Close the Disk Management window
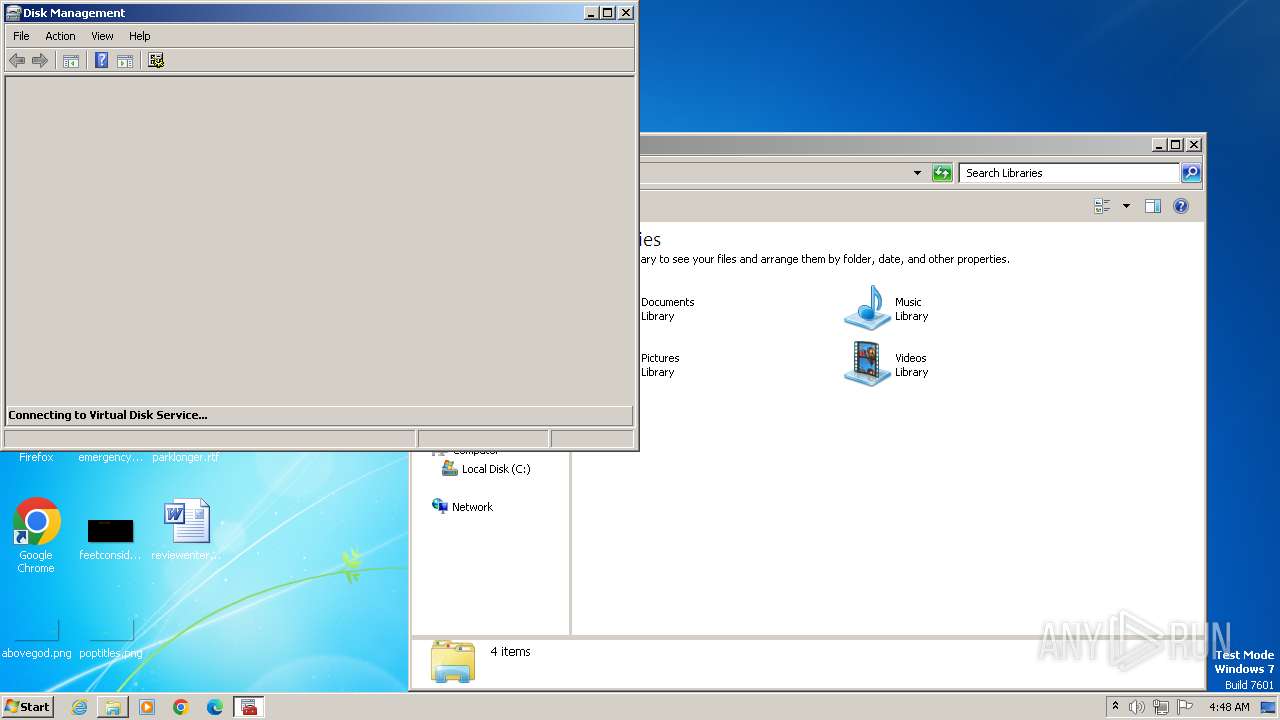 pyautogui.click(x=626, y=13)
